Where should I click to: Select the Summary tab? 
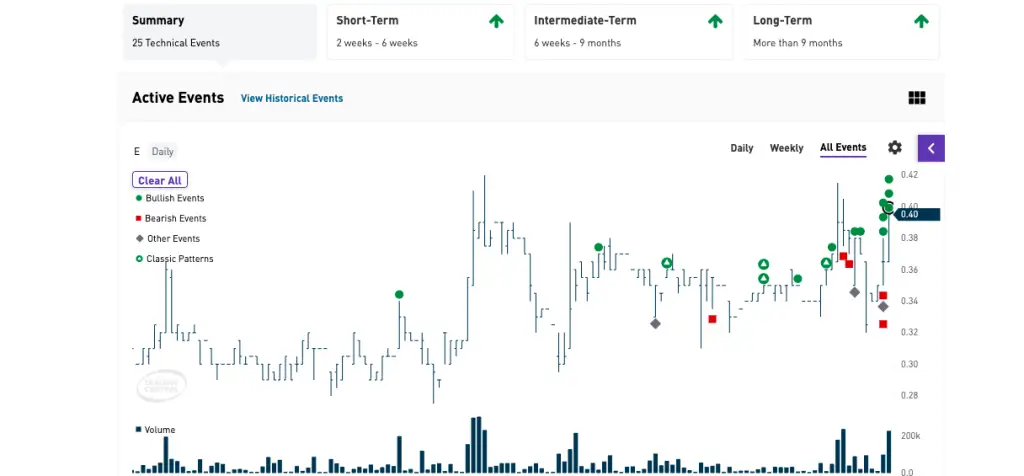(x=220, y=32)
